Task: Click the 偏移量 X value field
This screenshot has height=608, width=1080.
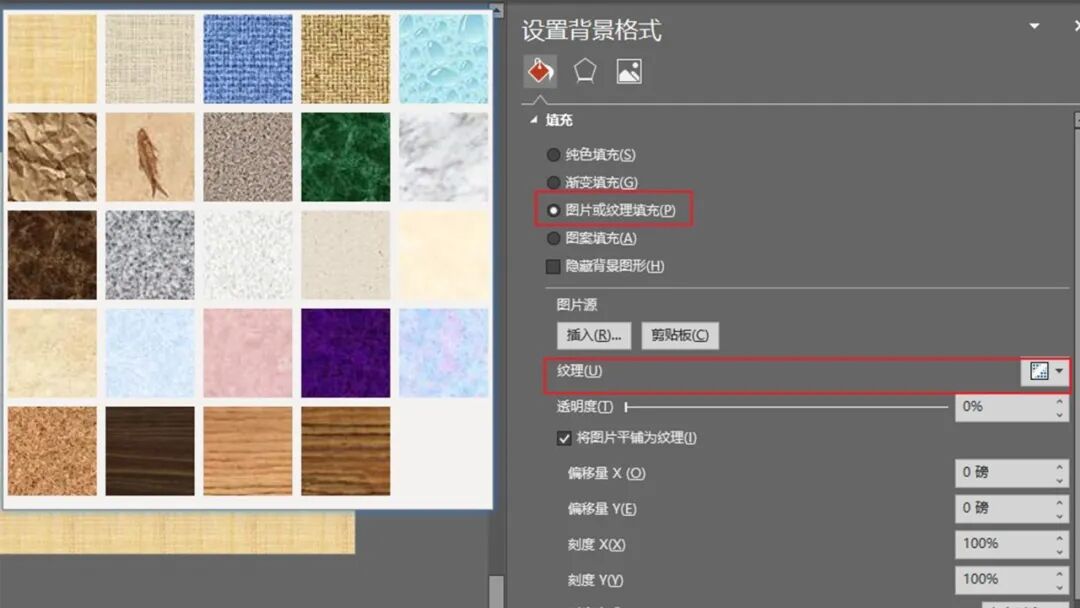Action: pyautogui.click(x=1004, y=472)
